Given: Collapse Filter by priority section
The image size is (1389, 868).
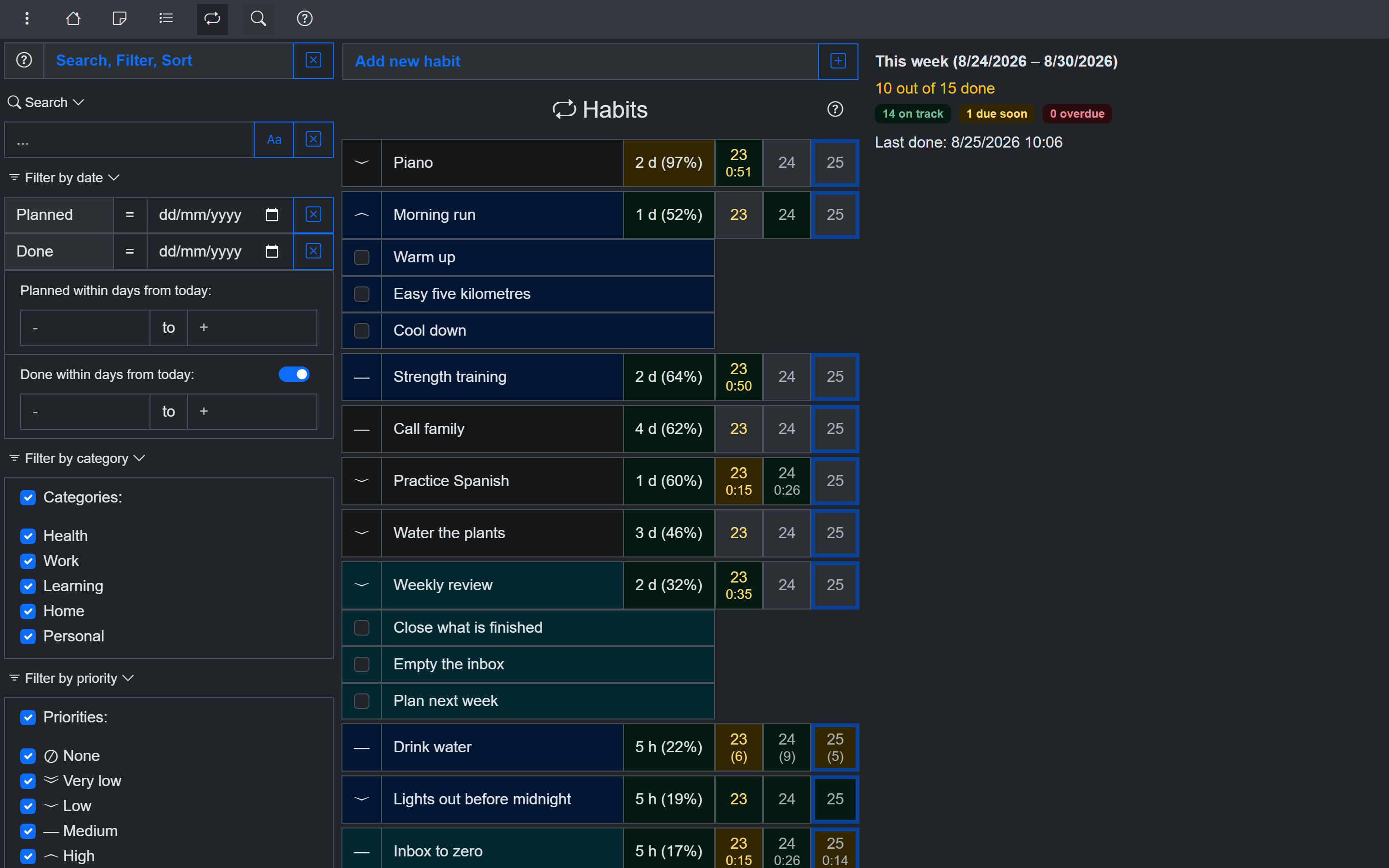Looking at the screenshot, I should [71, 678].
